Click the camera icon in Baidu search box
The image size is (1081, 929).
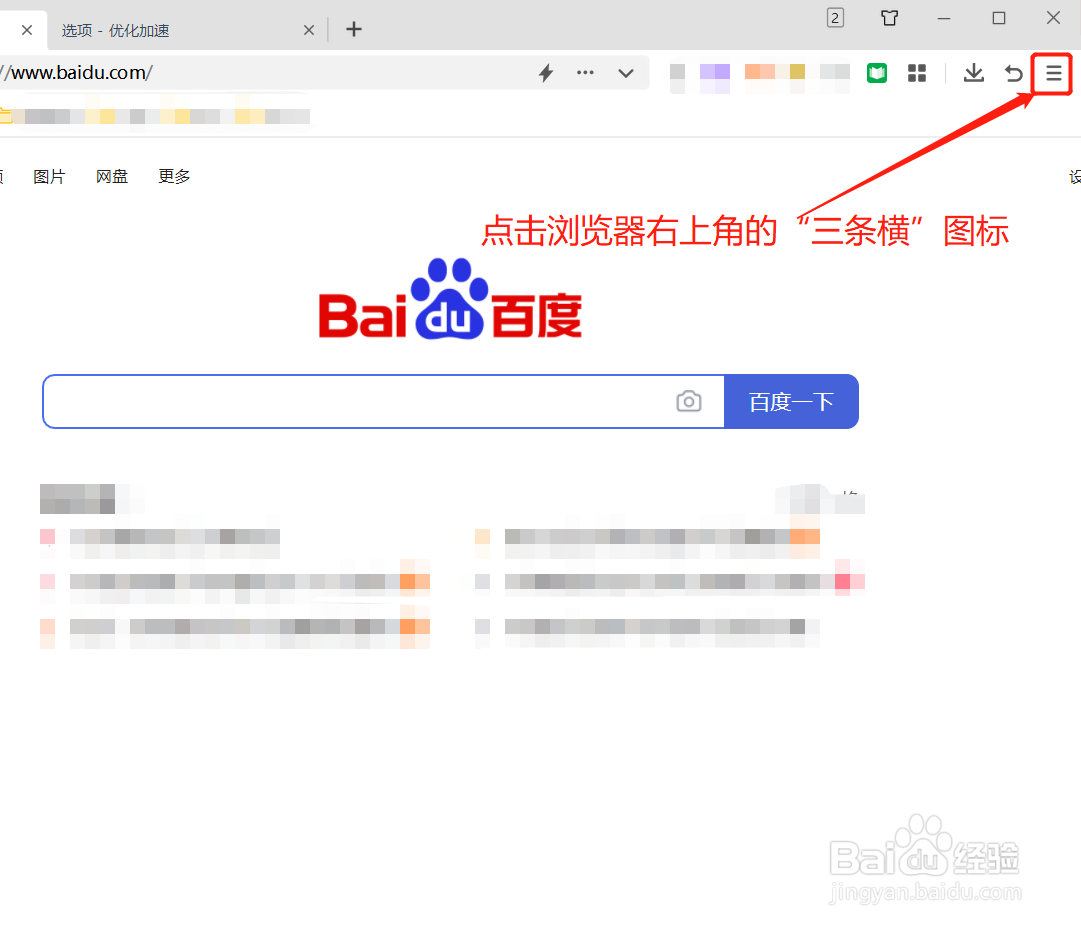(688, 401)
